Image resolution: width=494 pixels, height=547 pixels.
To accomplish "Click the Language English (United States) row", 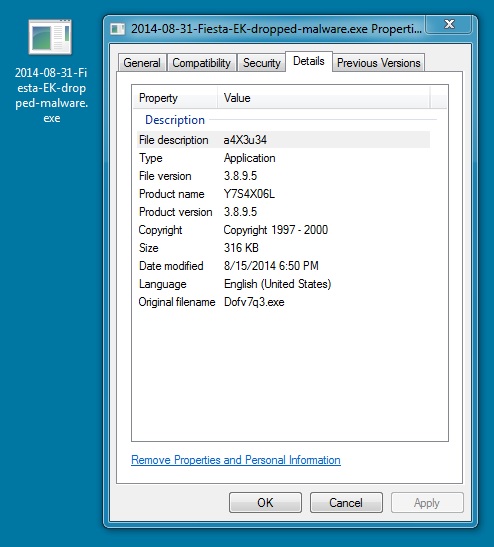I will click(283, 284).
